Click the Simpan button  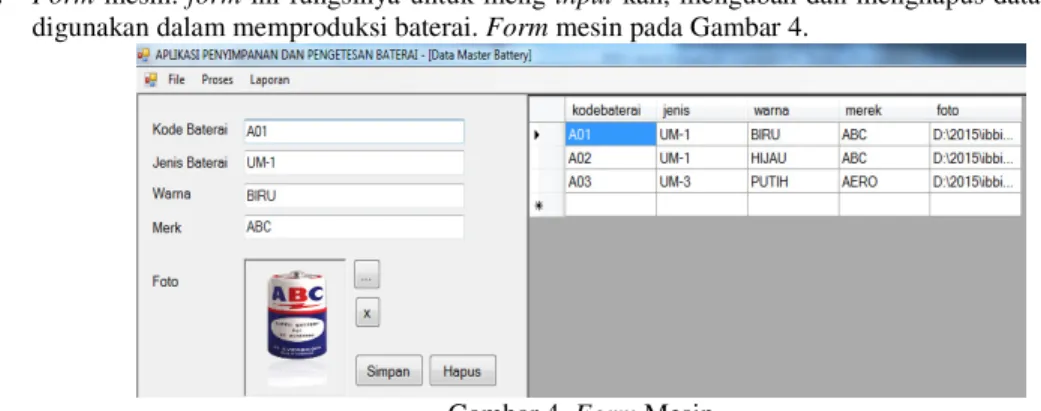click(388, 370)
